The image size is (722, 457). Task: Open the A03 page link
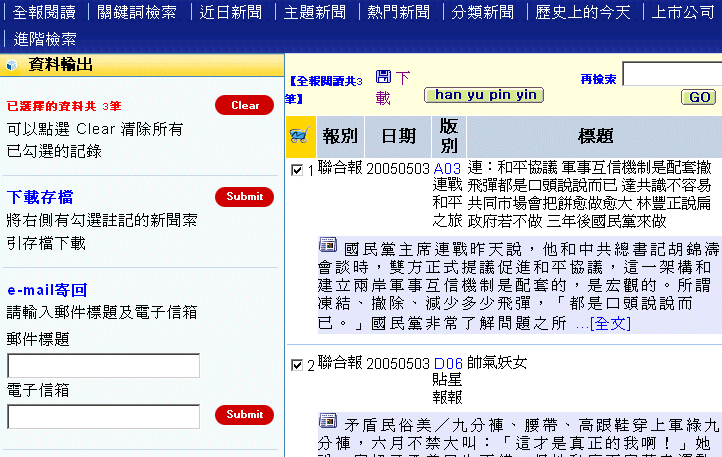(x=448, y=168)
